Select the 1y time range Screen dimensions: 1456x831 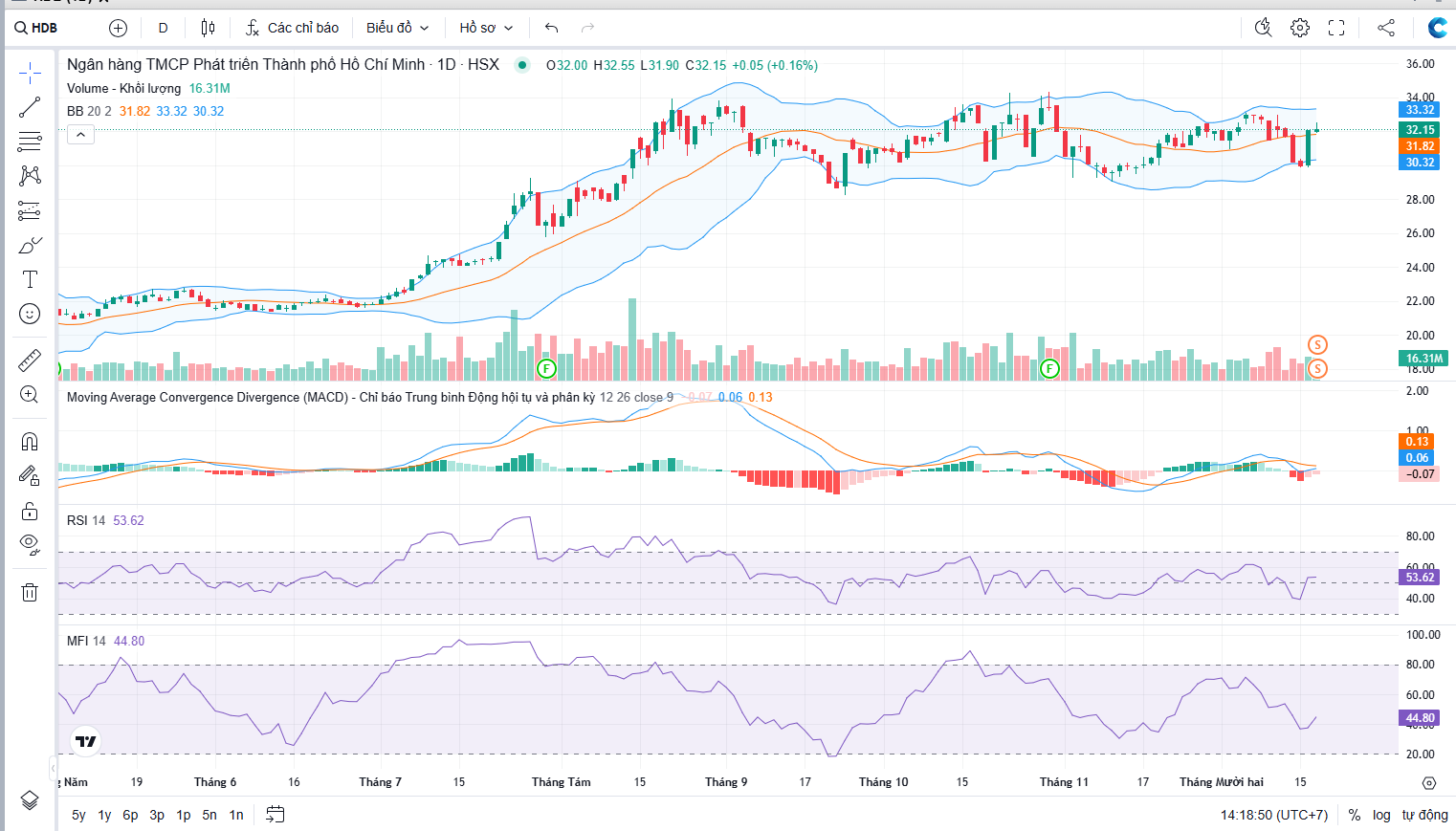click(x=104, y=815)
